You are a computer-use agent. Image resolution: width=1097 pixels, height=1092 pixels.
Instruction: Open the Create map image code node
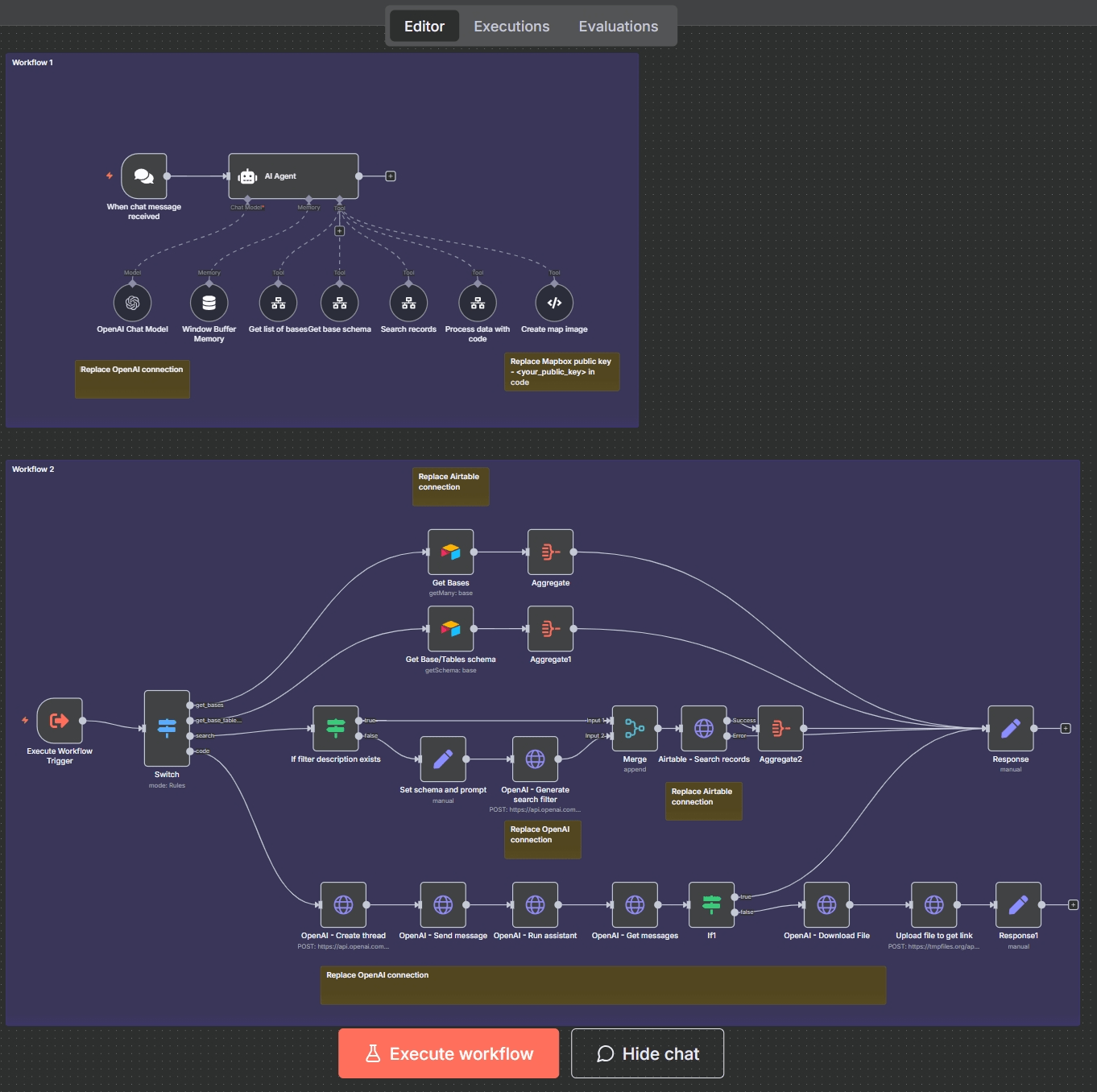click(x=554, y=304)
